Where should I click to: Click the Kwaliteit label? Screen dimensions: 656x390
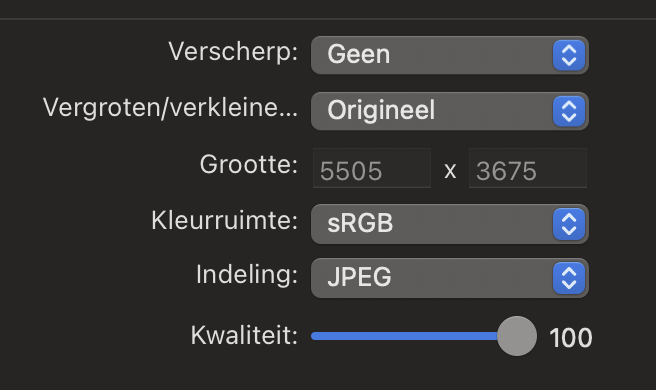[x=244, y=336]
